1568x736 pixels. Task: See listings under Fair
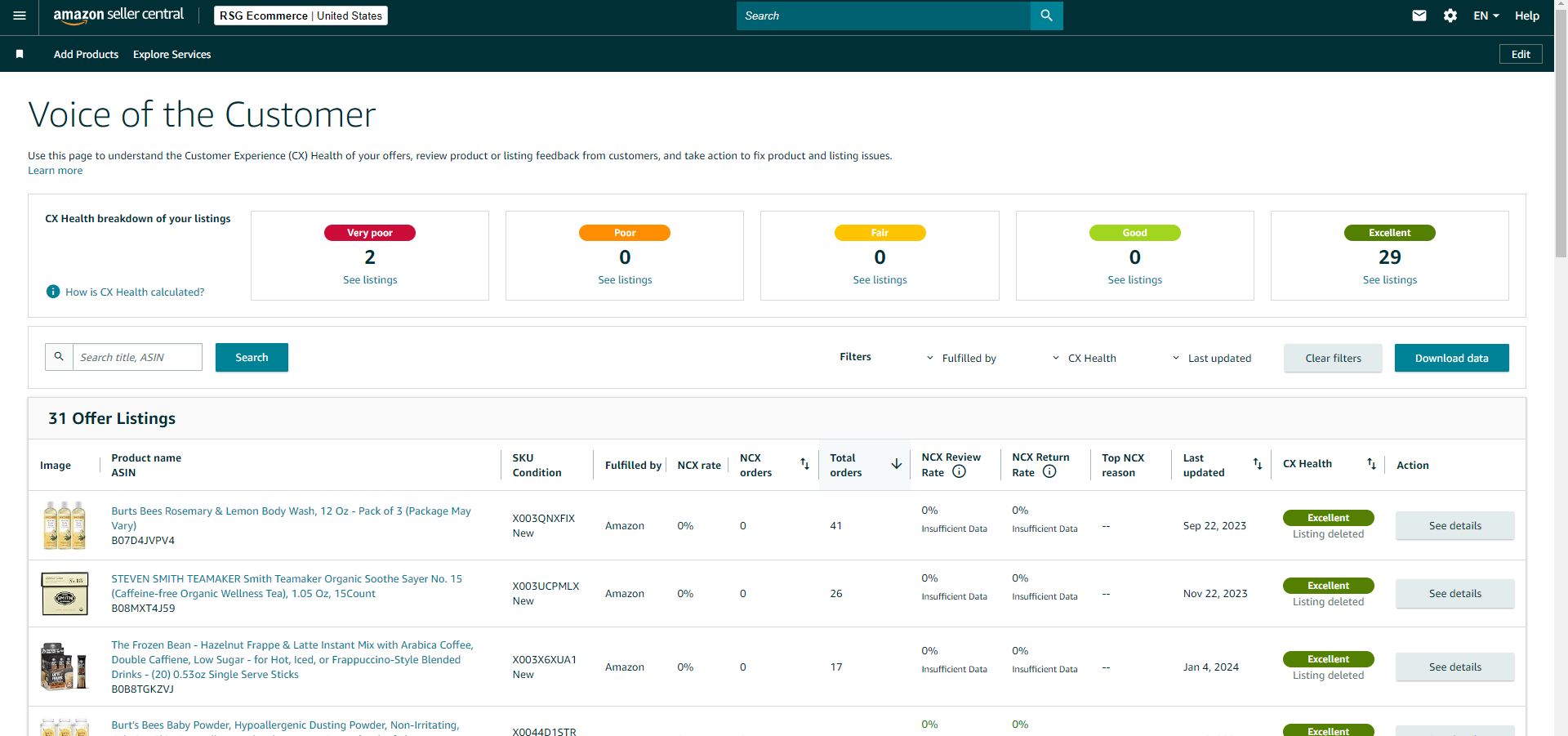pos(880,279)
